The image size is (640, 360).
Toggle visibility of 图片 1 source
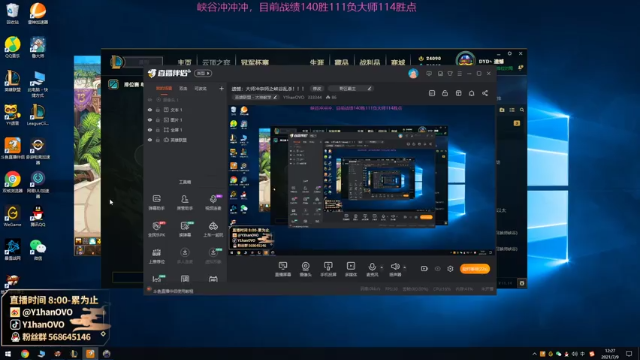[150, 120]
